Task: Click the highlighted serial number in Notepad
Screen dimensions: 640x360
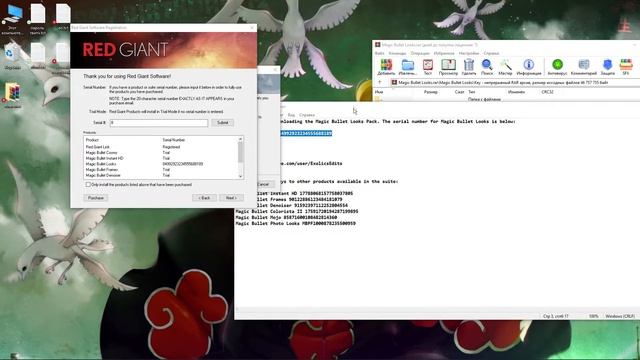Action: [x=306, y=133]
